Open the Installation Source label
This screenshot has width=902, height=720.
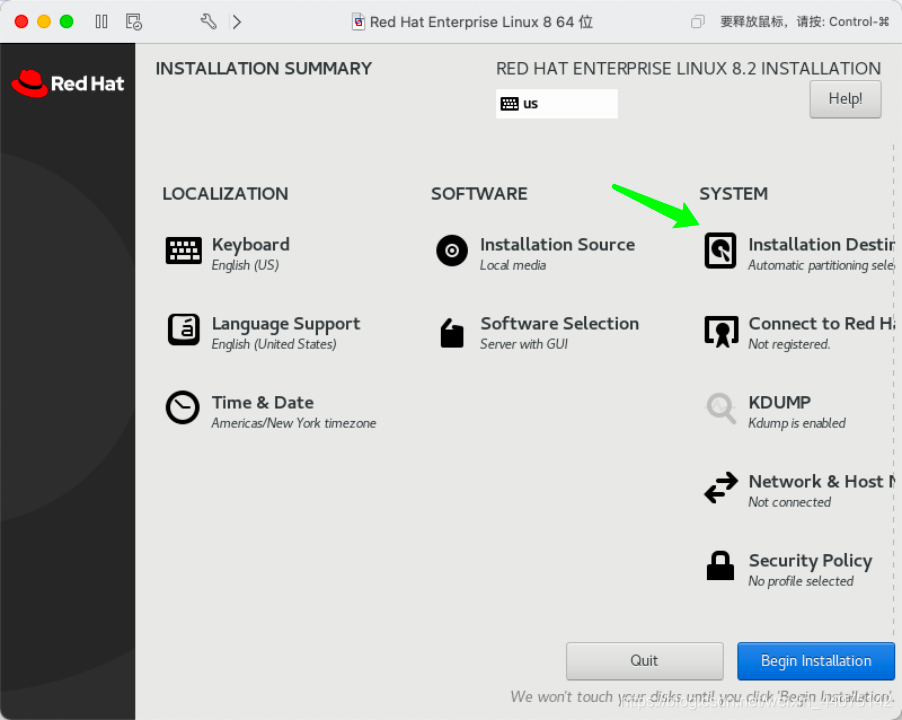pos(557,244)
